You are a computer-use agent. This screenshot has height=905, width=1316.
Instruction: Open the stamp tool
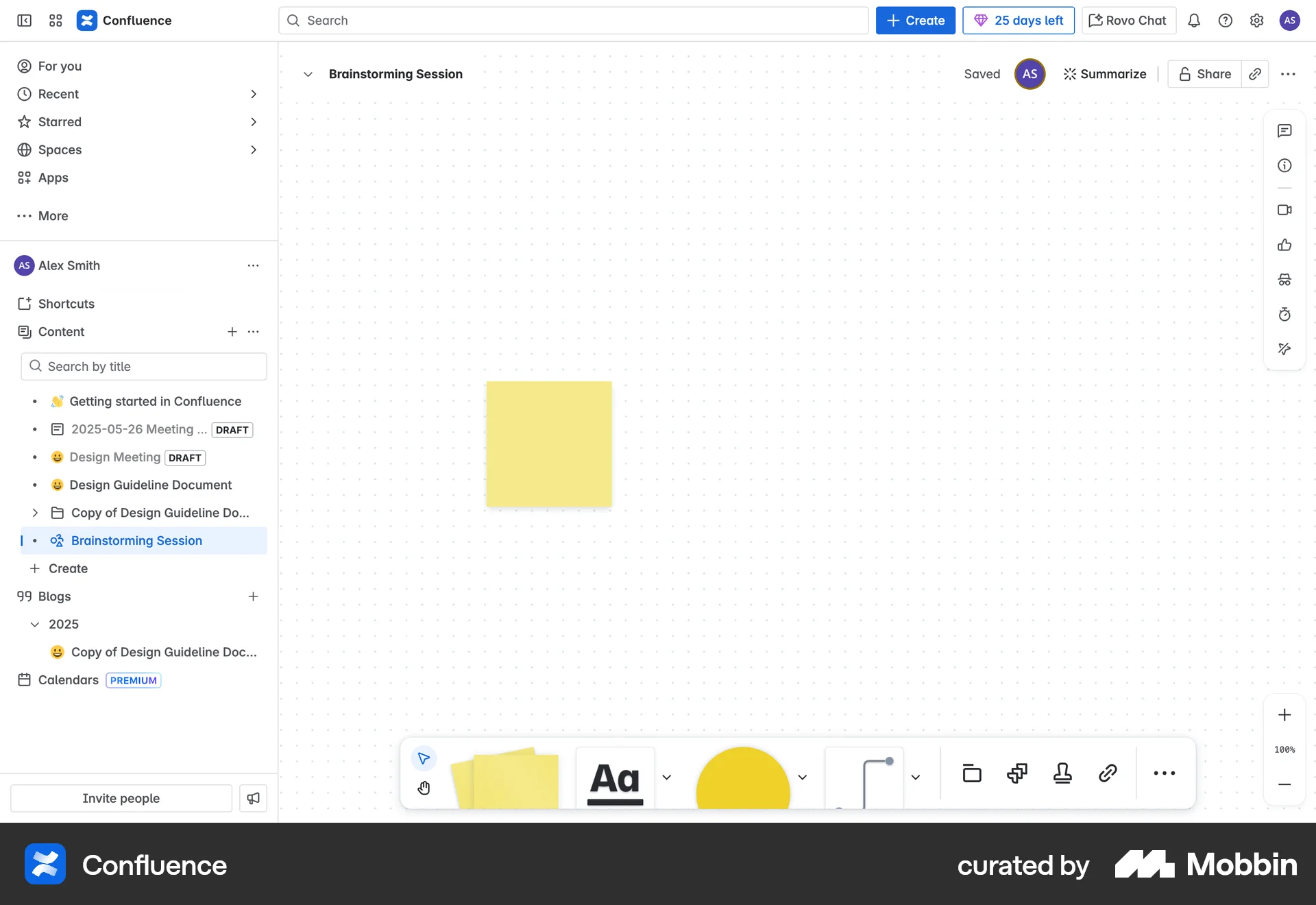click(1062, 773)
